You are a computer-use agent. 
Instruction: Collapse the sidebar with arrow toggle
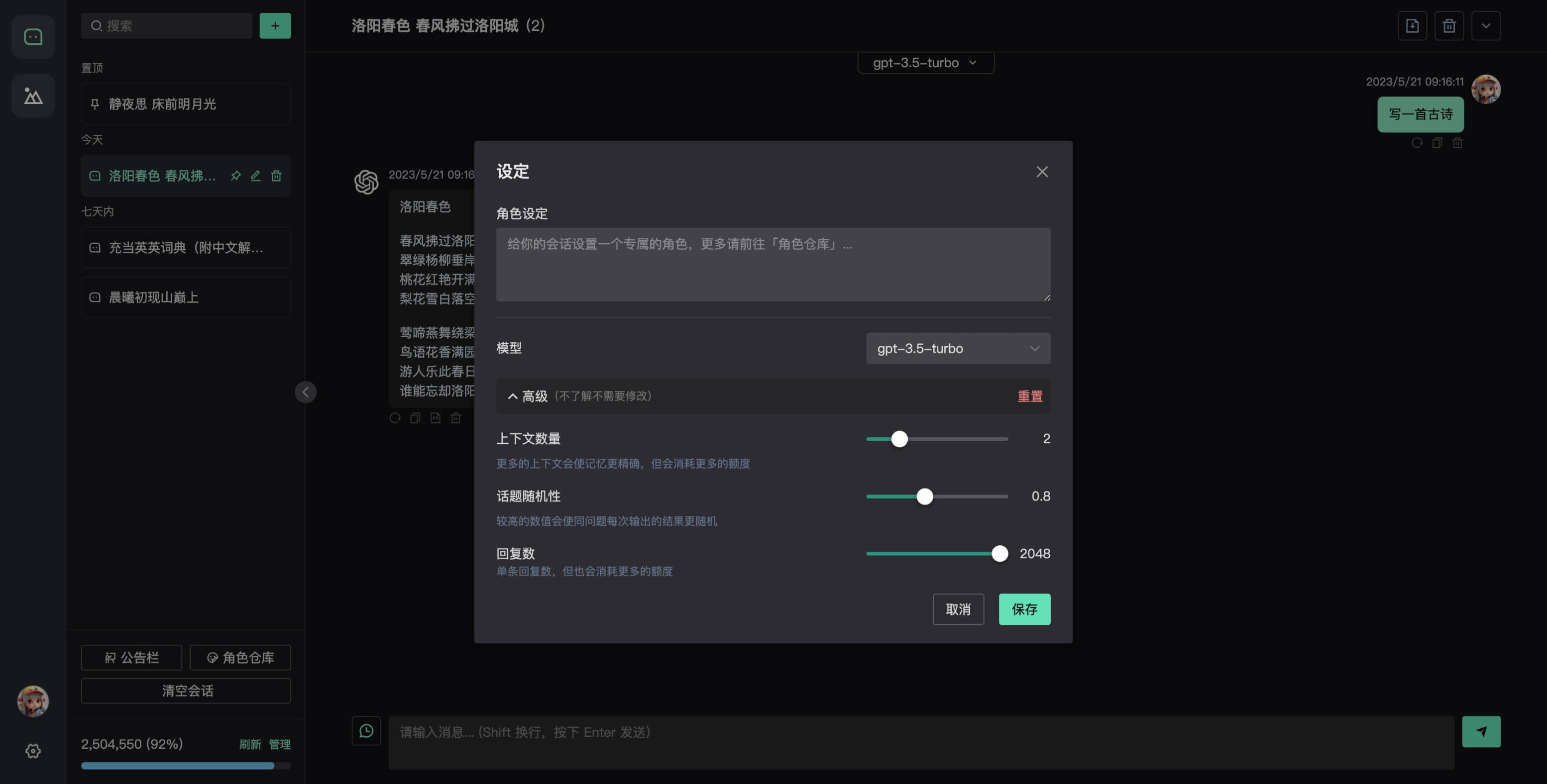[x=306, y=392]
